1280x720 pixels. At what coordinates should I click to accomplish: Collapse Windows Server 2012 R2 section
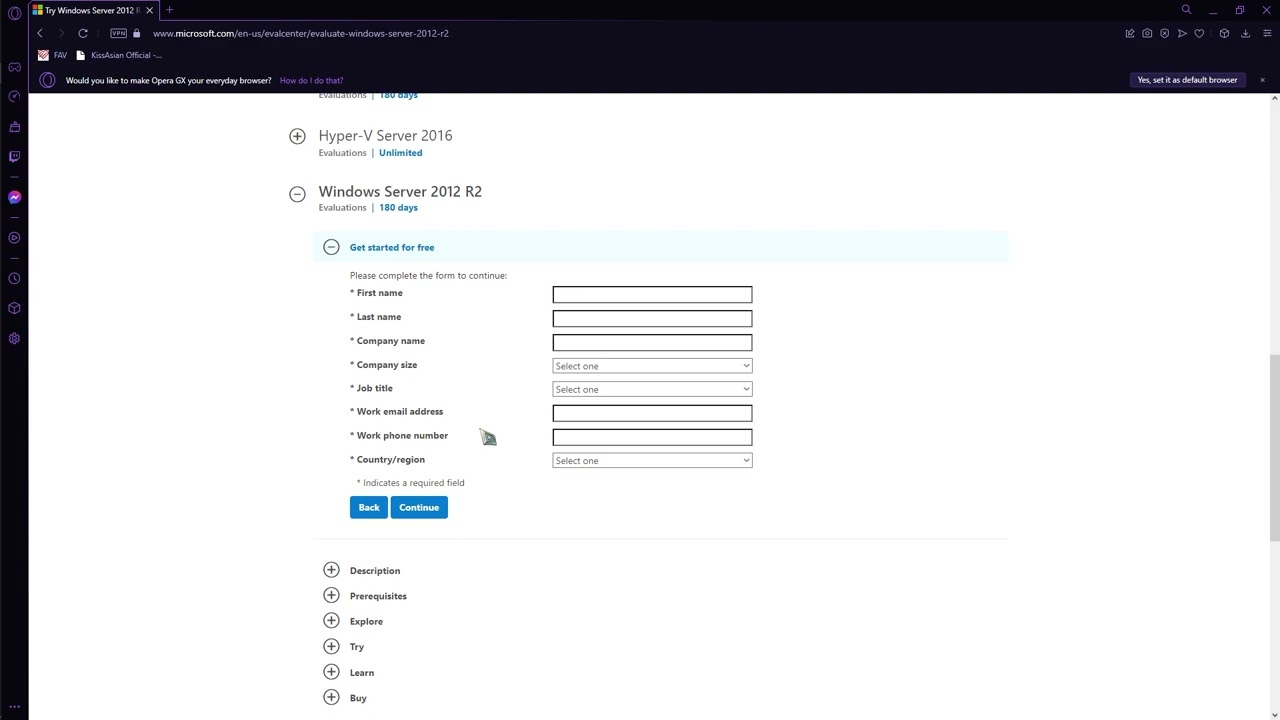[297, 194]
